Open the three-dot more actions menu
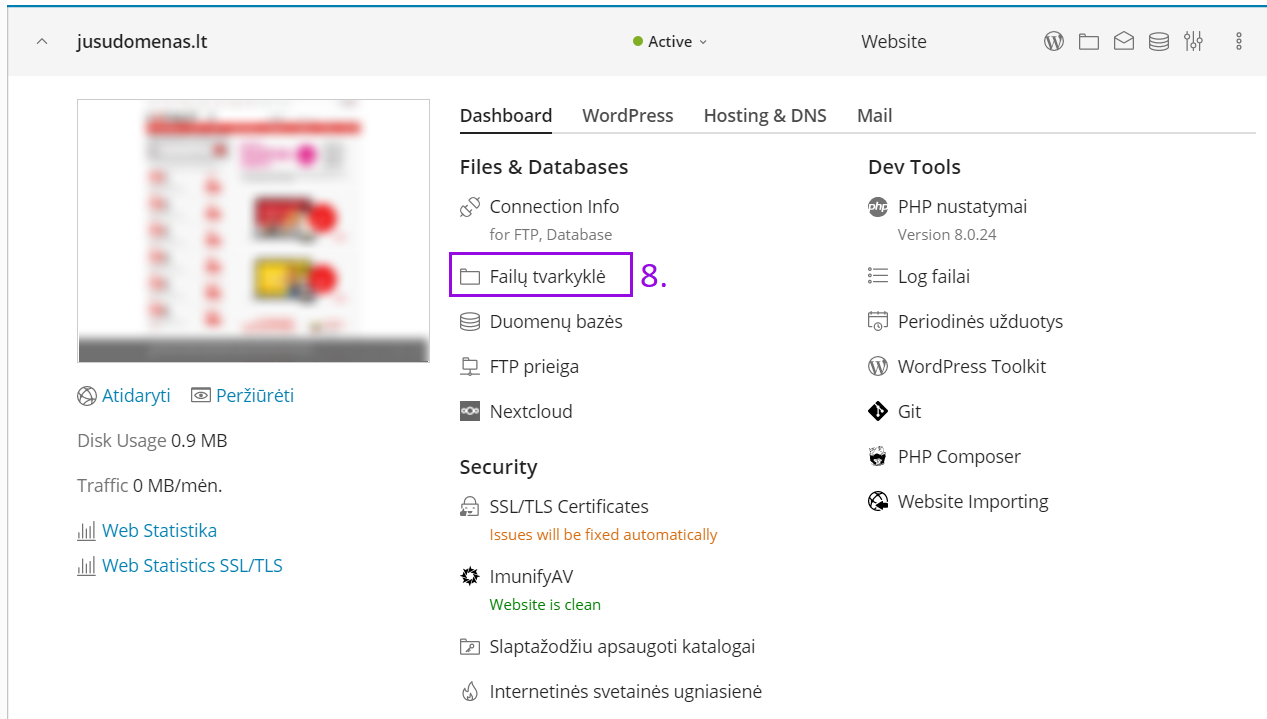The image size is (1267, 719). (1239, 42)
